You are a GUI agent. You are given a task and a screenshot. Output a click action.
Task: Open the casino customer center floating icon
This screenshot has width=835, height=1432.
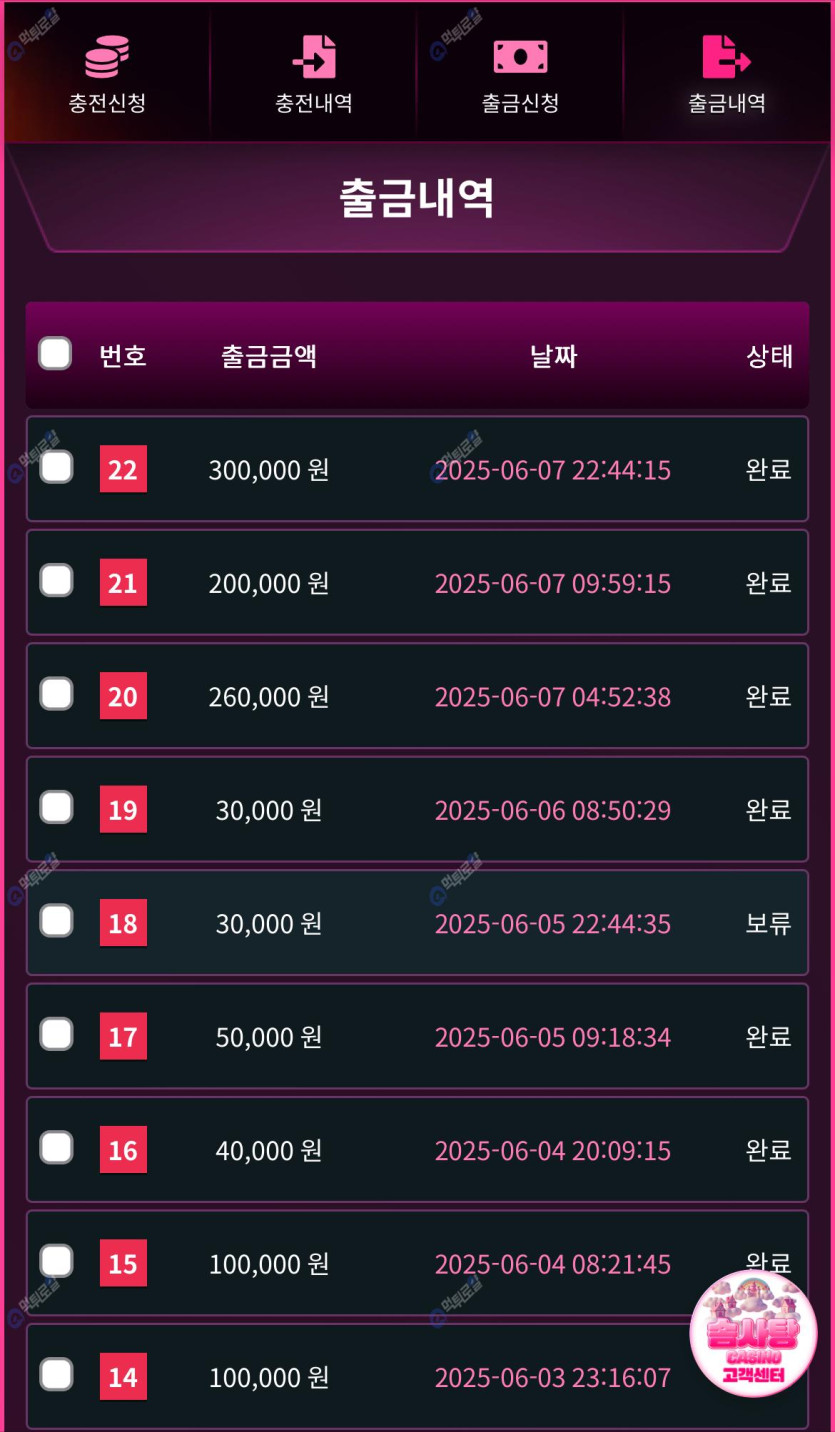click(x=753, y=1334)
